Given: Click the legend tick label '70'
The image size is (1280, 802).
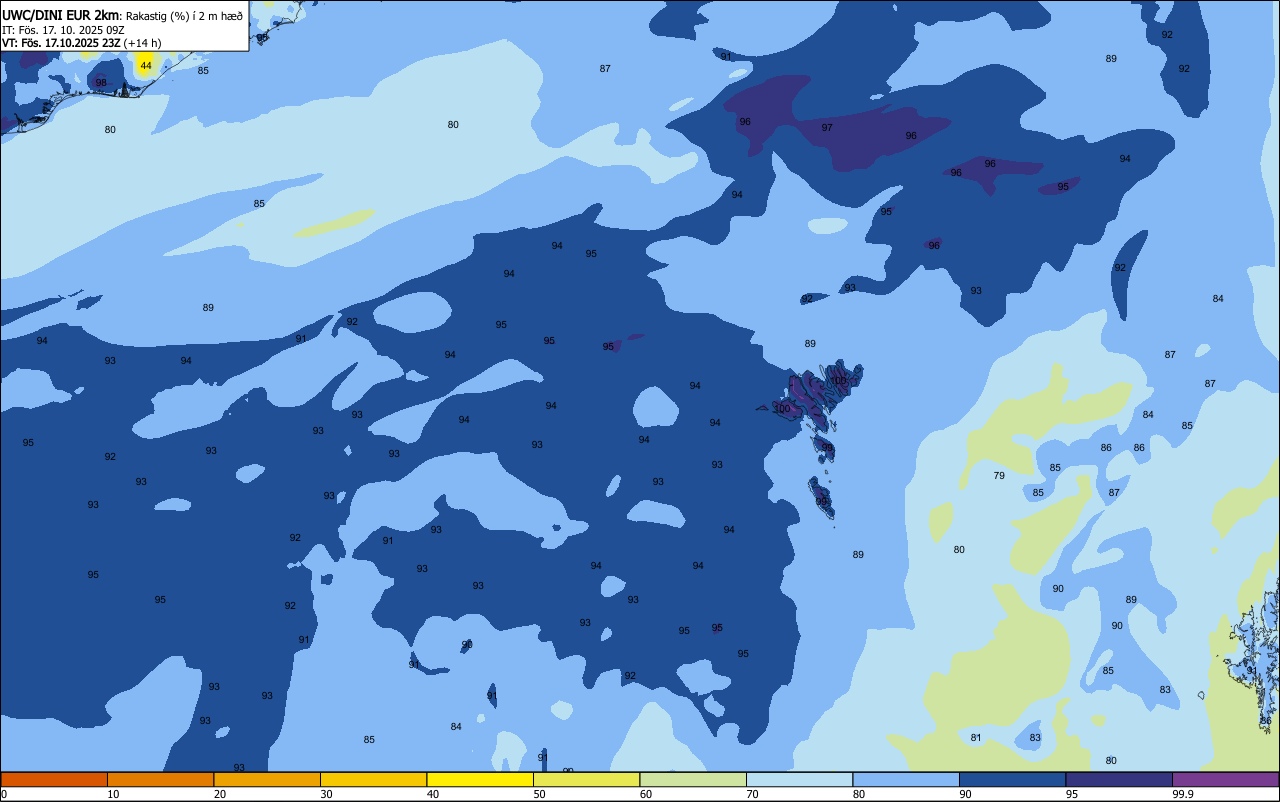Looking at the screenshot, I should coord(752,794).
